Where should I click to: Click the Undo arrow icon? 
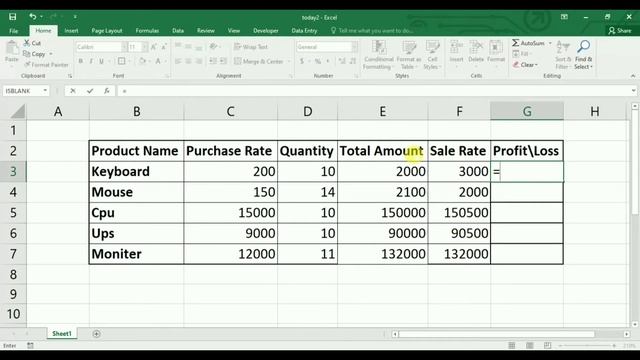(x=33, y=17)
